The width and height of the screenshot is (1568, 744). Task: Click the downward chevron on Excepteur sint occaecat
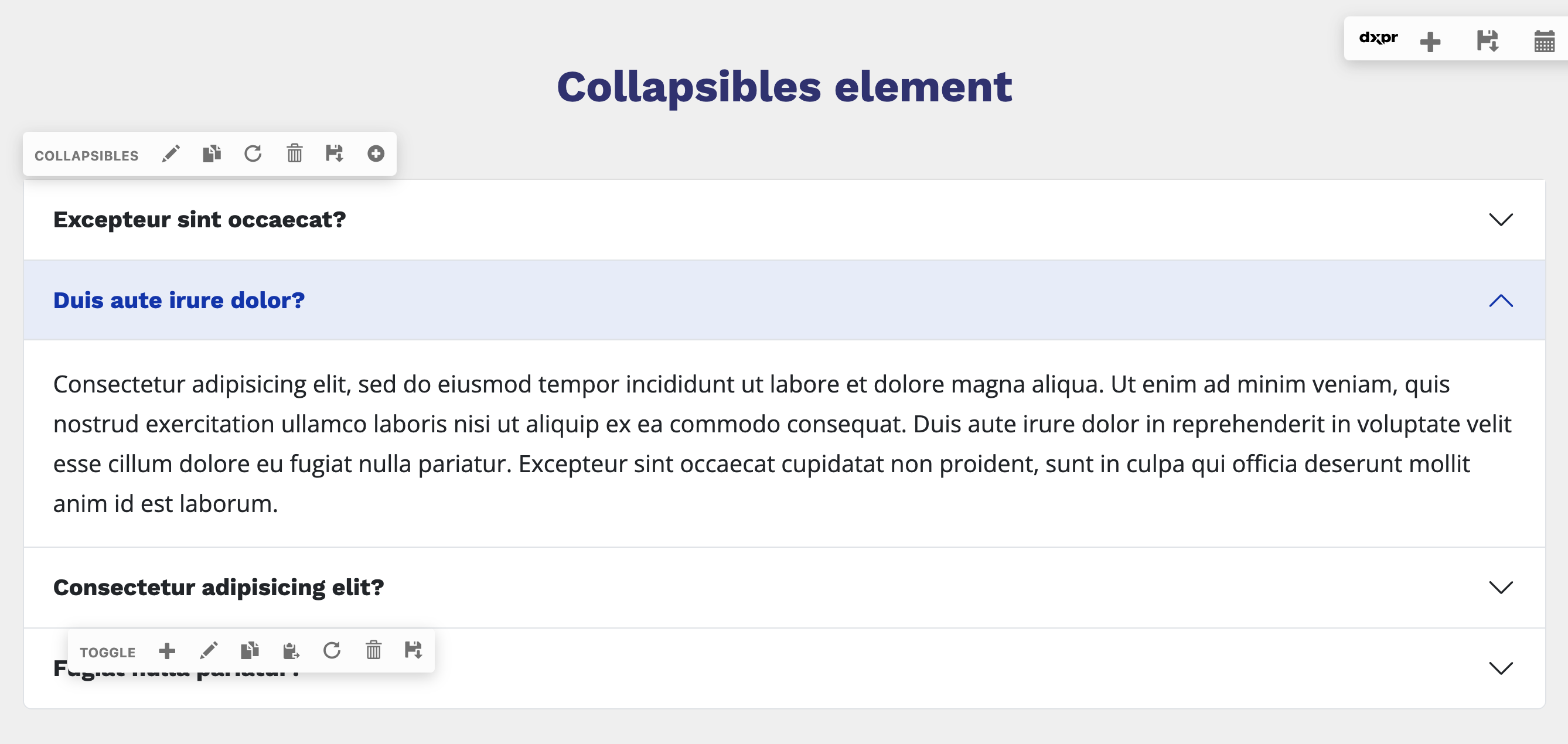point(1501,220)
